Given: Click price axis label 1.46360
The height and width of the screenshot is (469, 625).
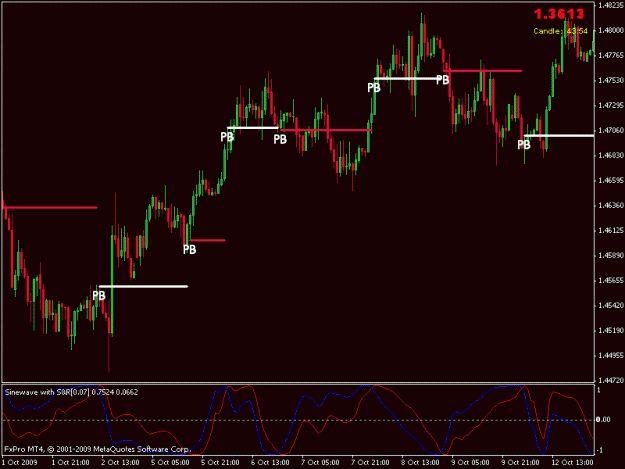Looking at the screenshot, I should click(611, 206).
